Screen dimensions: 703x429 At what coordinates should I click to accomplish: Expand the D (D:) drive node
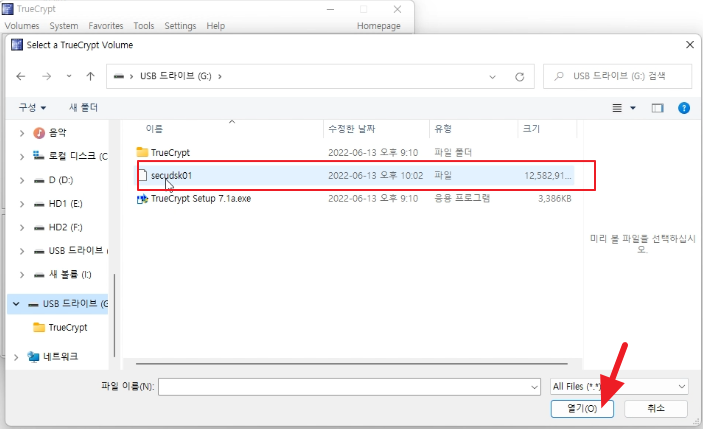22,180
